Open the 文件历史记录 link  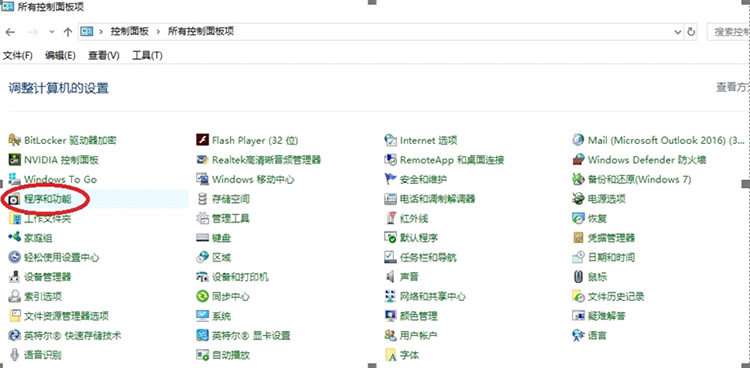point(616,297)
